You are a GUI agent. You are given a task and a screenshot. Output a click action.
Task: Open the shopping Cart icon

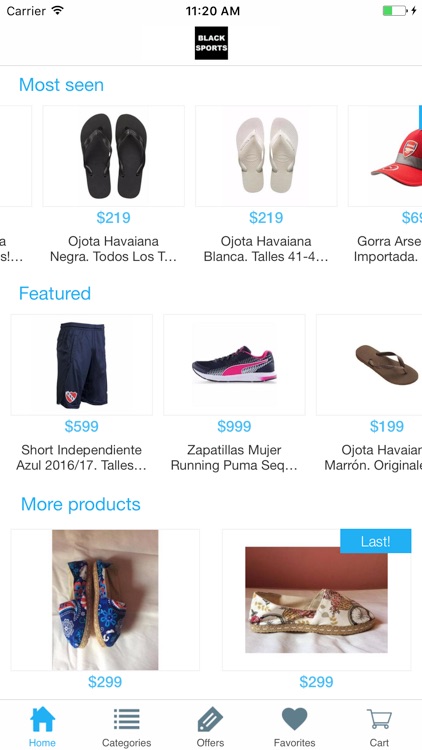[x=379, y=719]
